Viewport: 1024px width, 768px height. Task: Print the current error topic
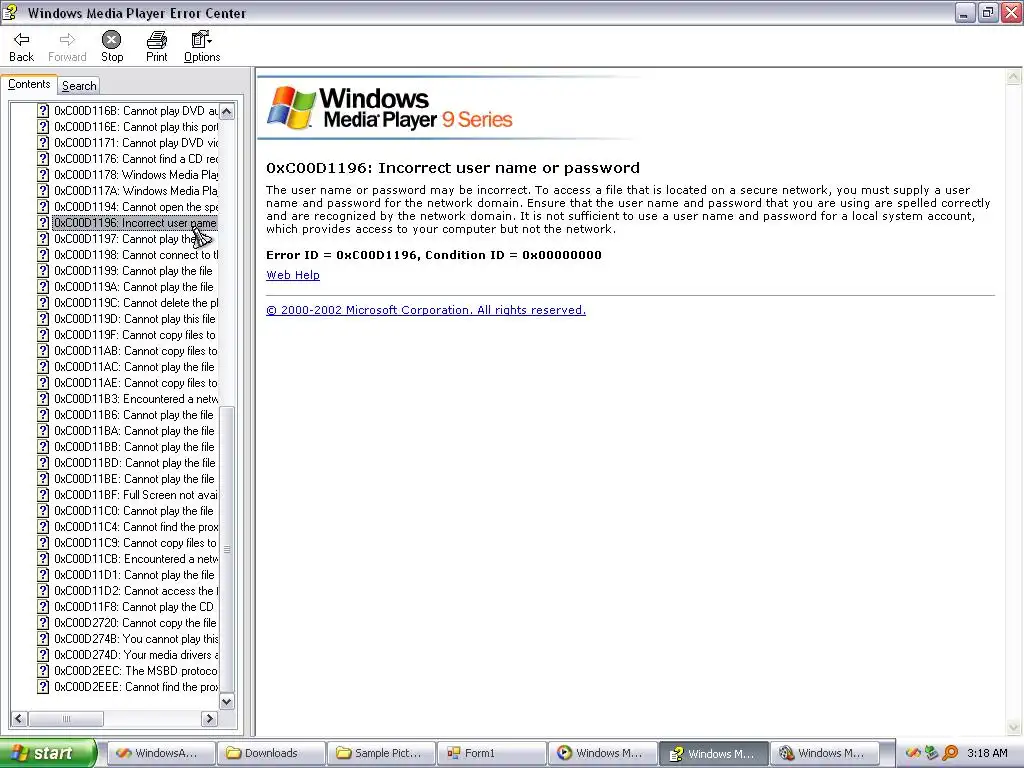point(156,47)
